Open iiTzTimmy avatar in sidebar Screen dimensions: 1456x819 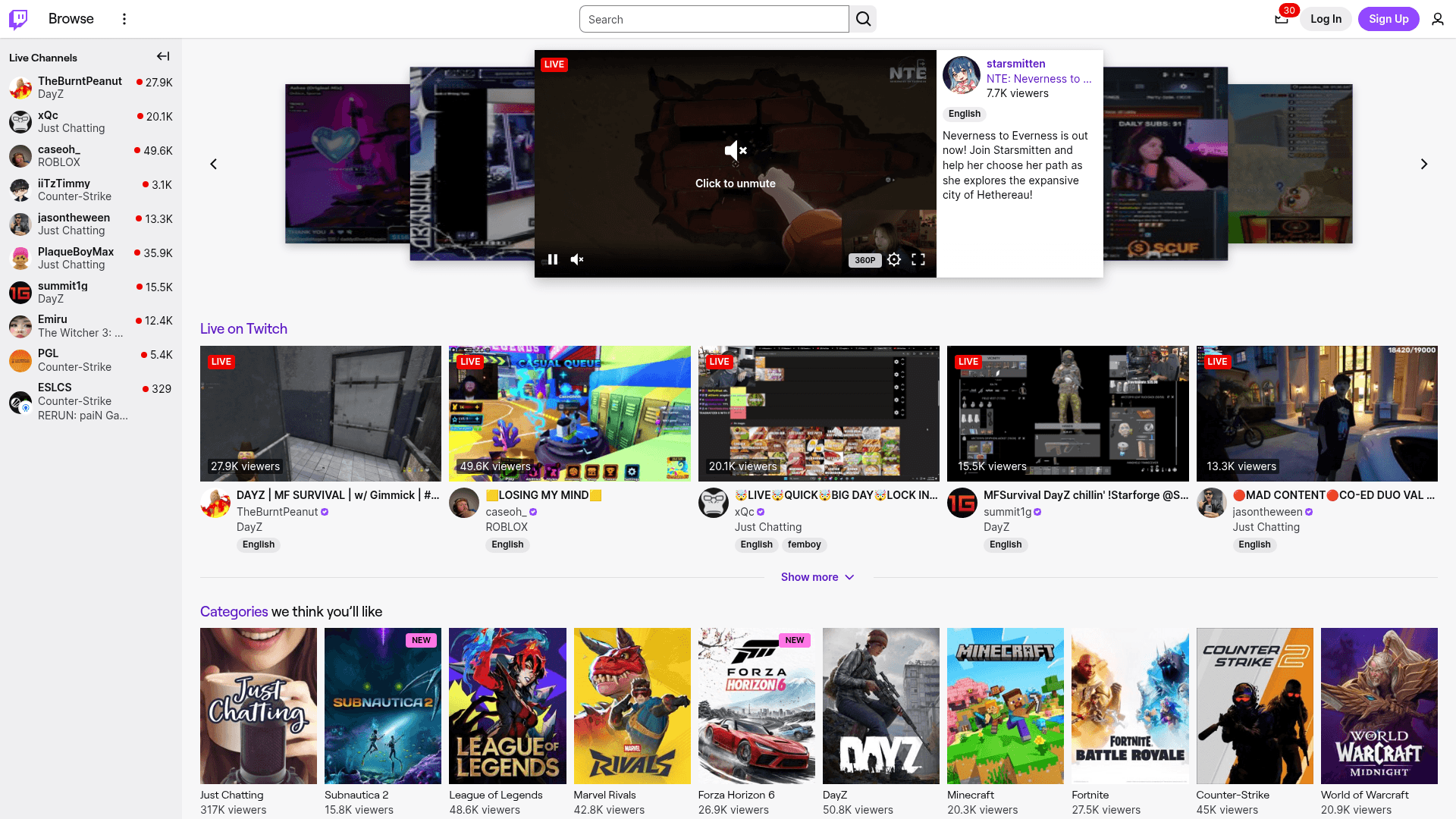point(20,190)
